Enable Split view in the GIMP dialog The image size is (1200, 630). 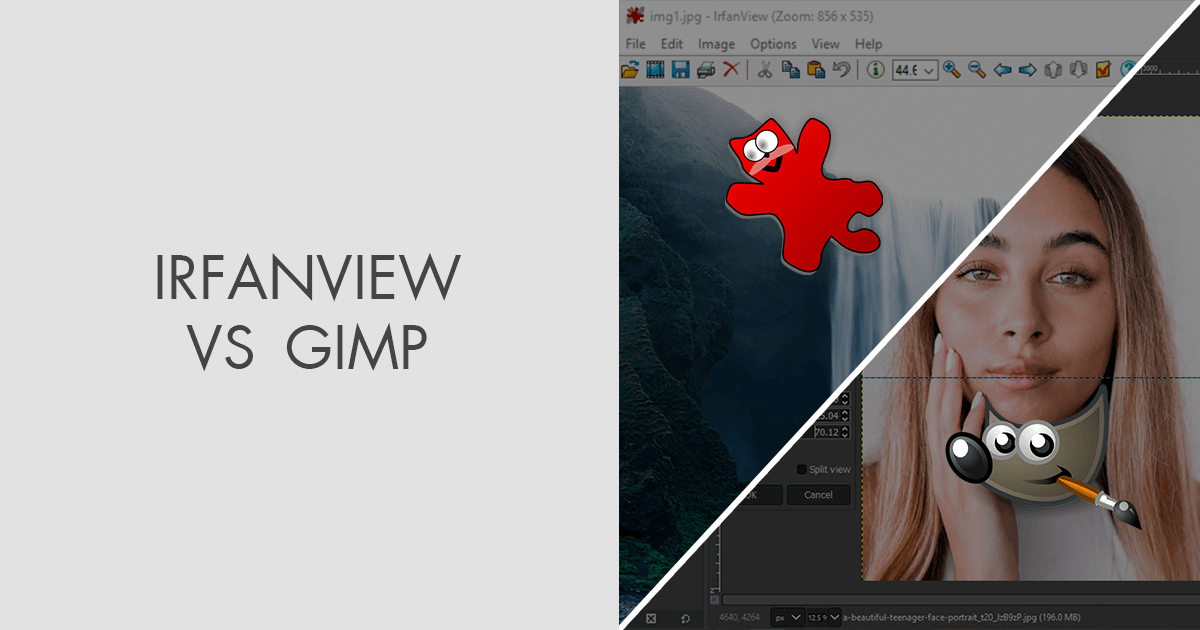coord(802,470)
